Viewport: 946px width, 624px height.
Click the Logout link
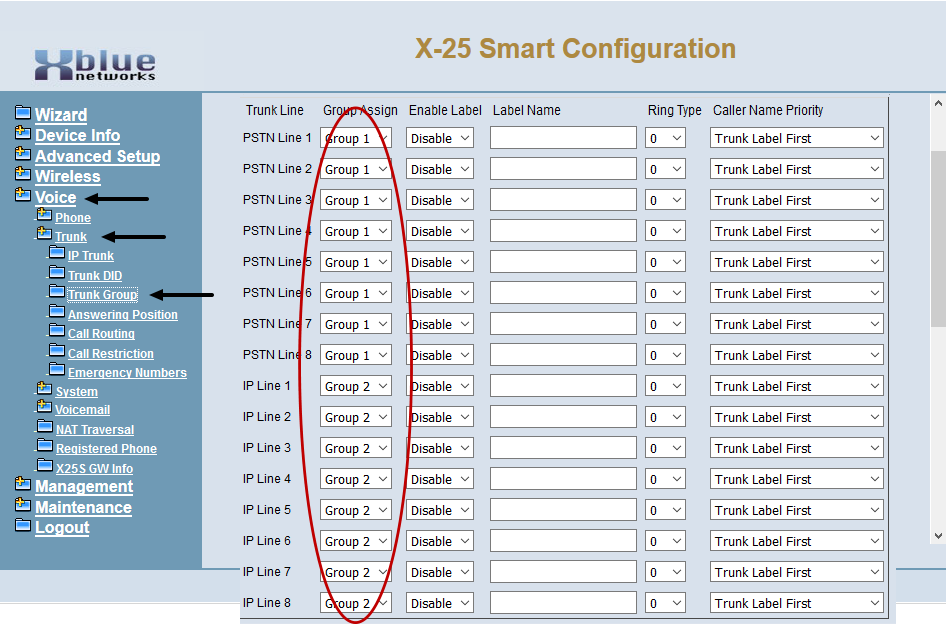pos(62,527)
